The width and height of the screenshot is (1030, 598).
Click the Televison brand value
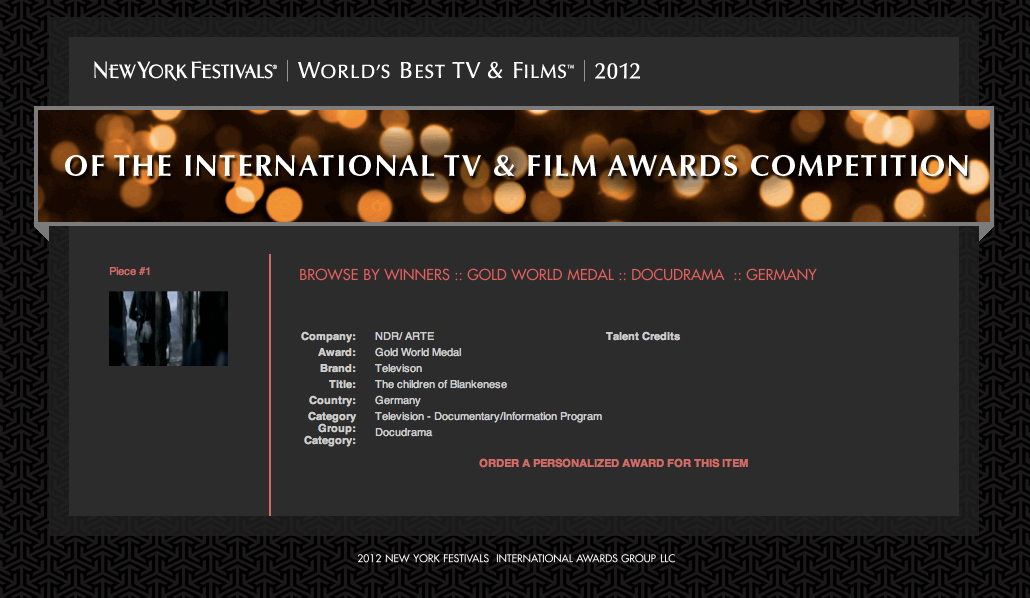[x=398, y=368]
